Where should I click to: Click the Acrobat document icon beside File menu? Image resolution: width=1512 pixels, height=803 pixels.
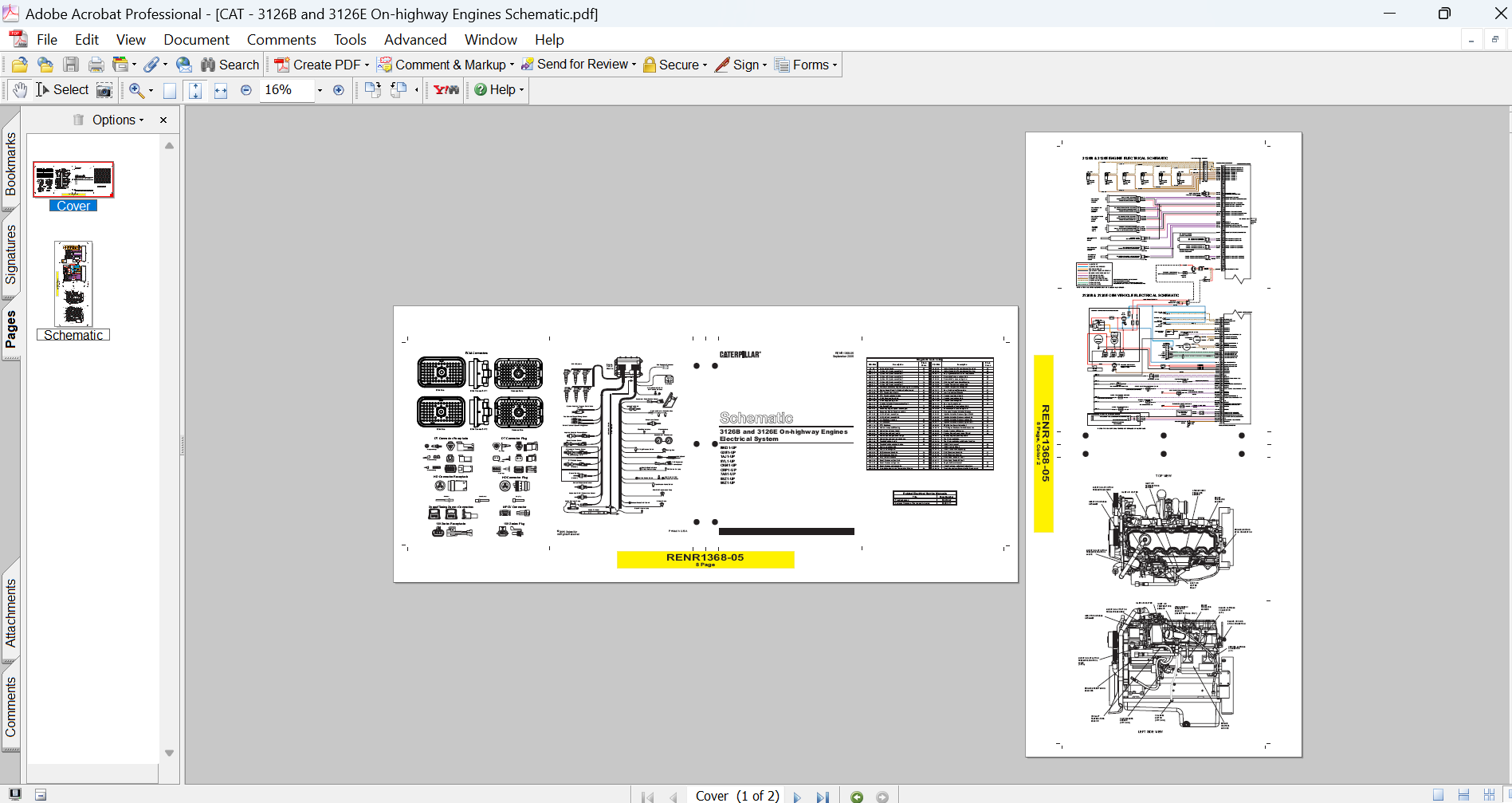point(18,39)
